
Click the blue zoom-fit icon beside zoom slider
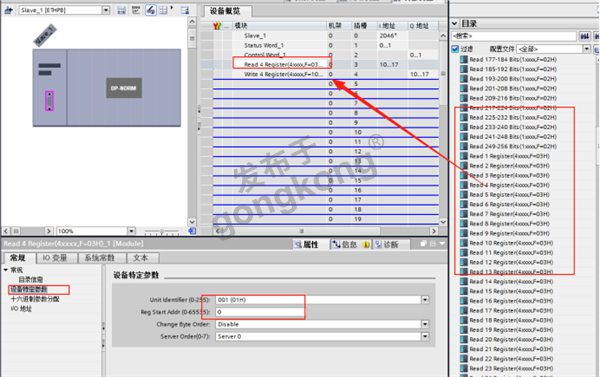[x=192, y=231]
